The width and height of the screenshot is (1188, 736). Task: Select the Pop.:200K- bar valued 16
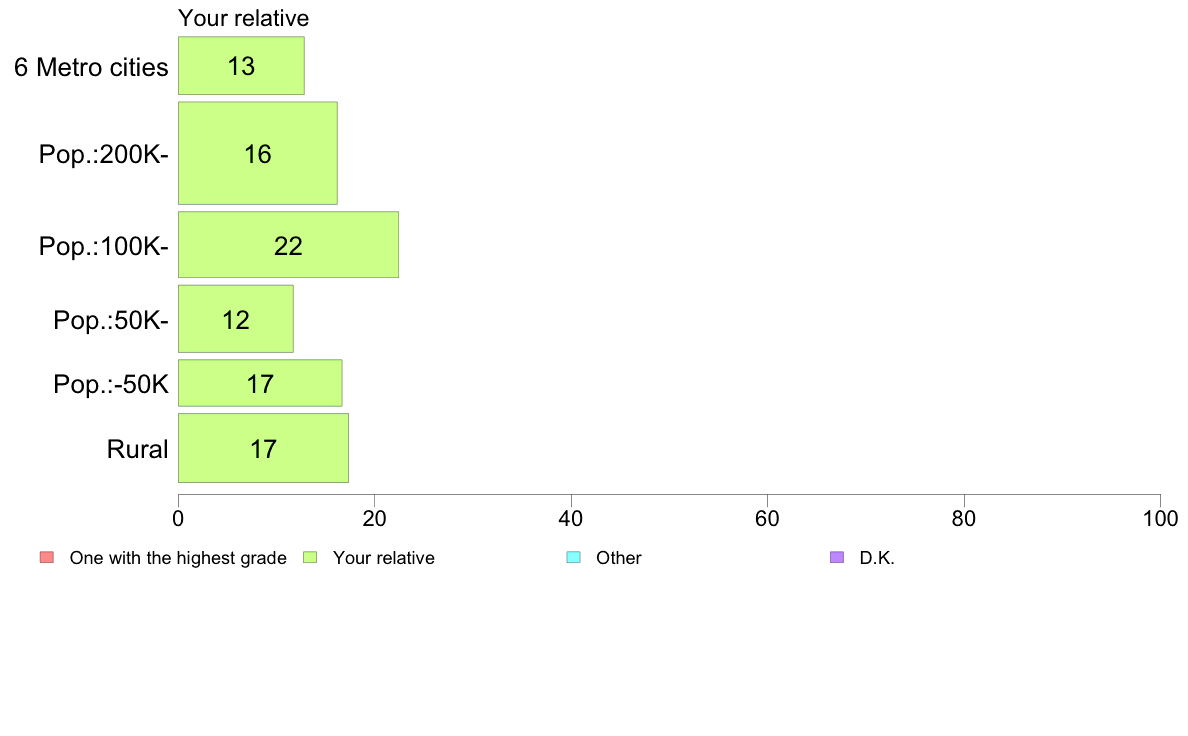point(258,153)
